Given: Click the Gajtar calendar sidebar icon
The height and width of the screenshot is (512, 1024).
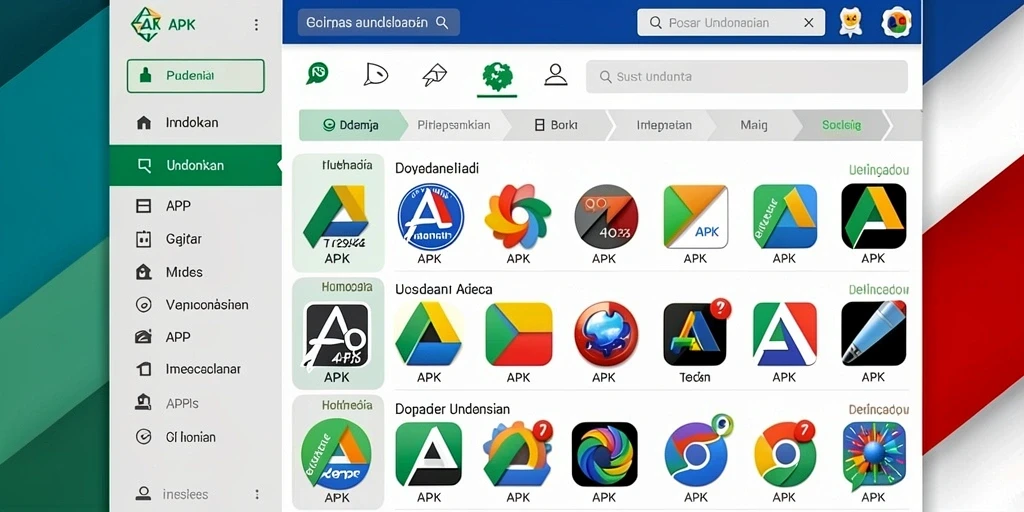Looking at the screenshot, I should click(143, 239).
